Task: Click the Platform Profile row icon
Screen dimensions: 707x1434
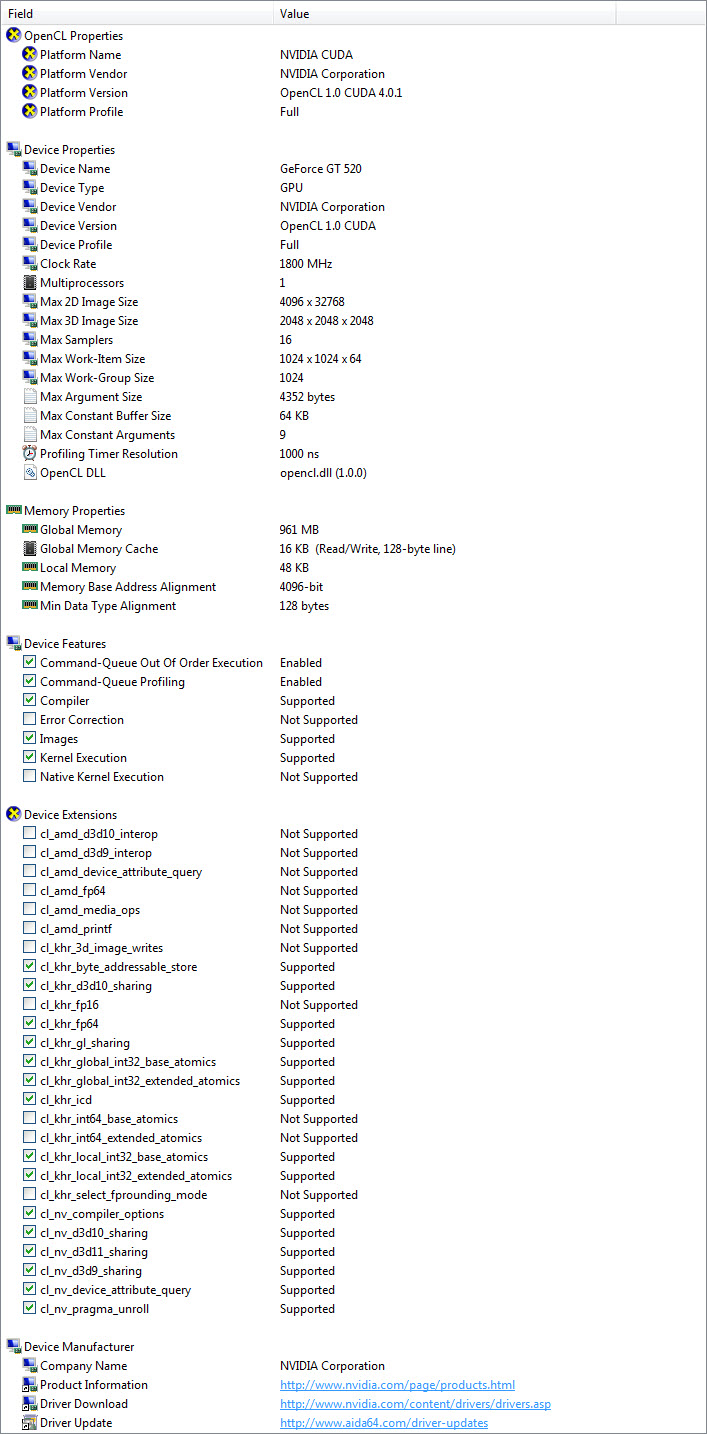Action: coord(30,112)
